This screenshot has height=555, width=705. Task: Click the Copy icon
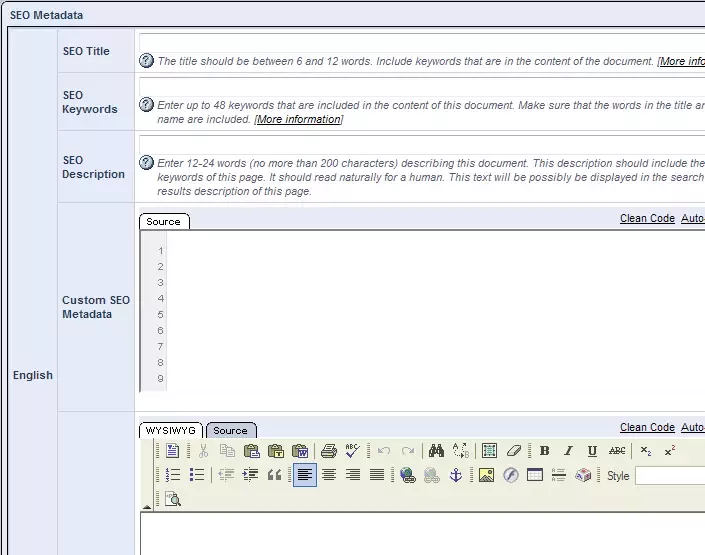(228, 451)
